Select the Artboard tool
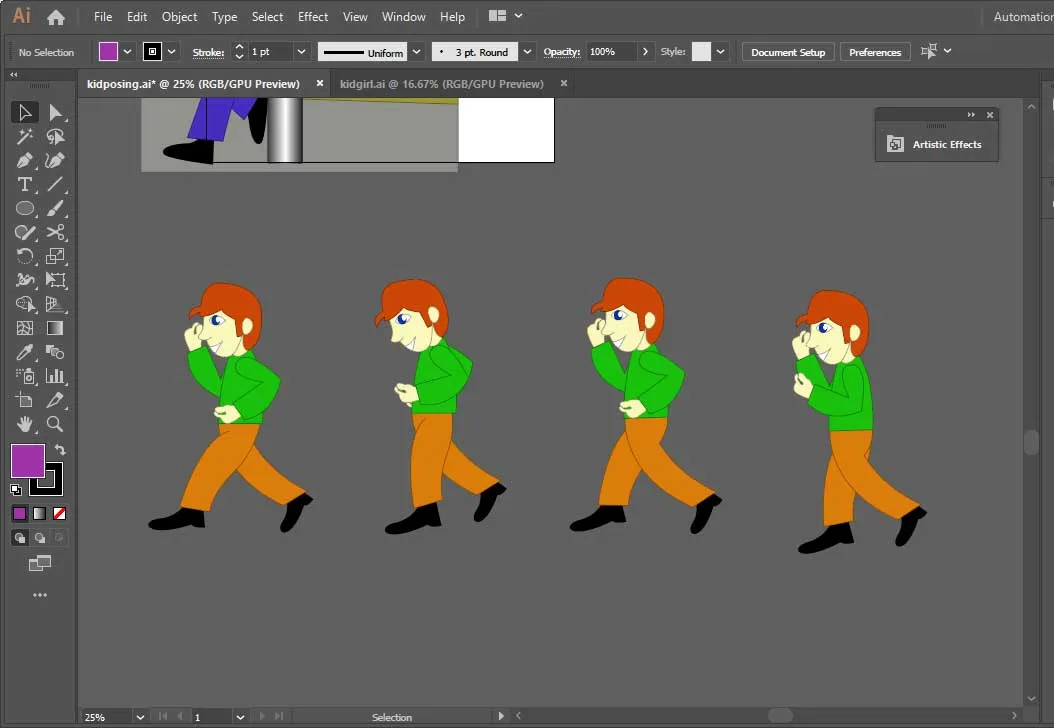 [x=25, y=400]
